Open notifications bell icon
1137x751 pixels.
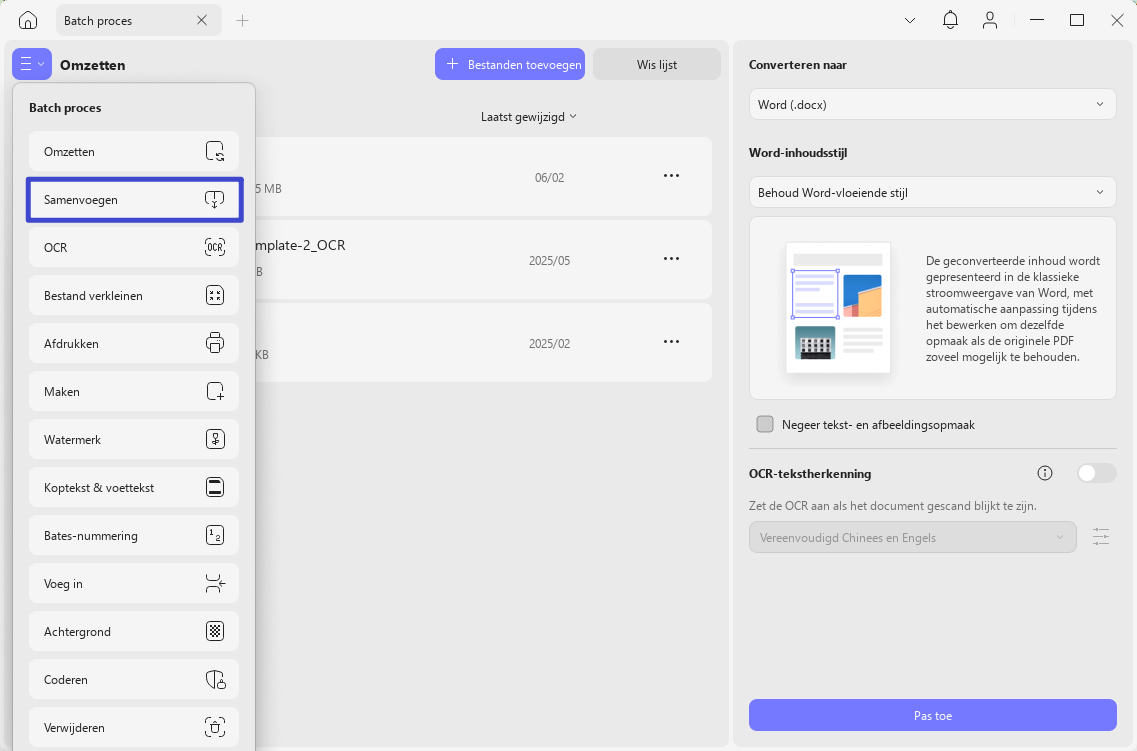(x=950, y=20)
